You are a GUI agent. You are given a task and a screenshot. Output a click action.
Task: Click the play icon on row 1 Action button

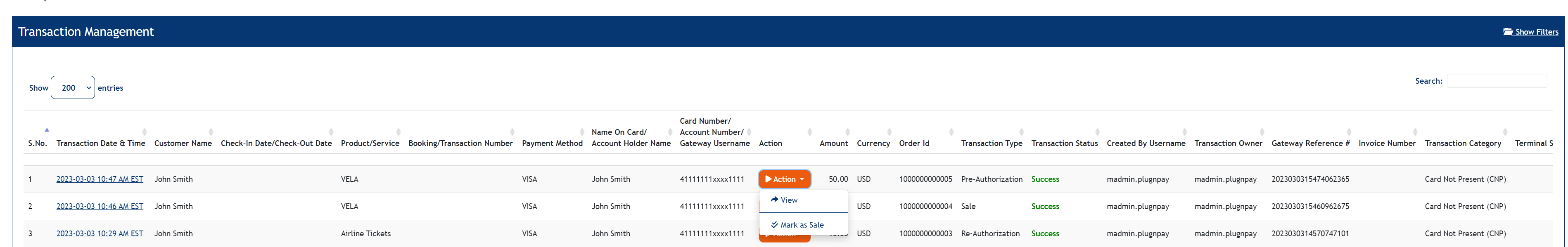click(769, 179)
